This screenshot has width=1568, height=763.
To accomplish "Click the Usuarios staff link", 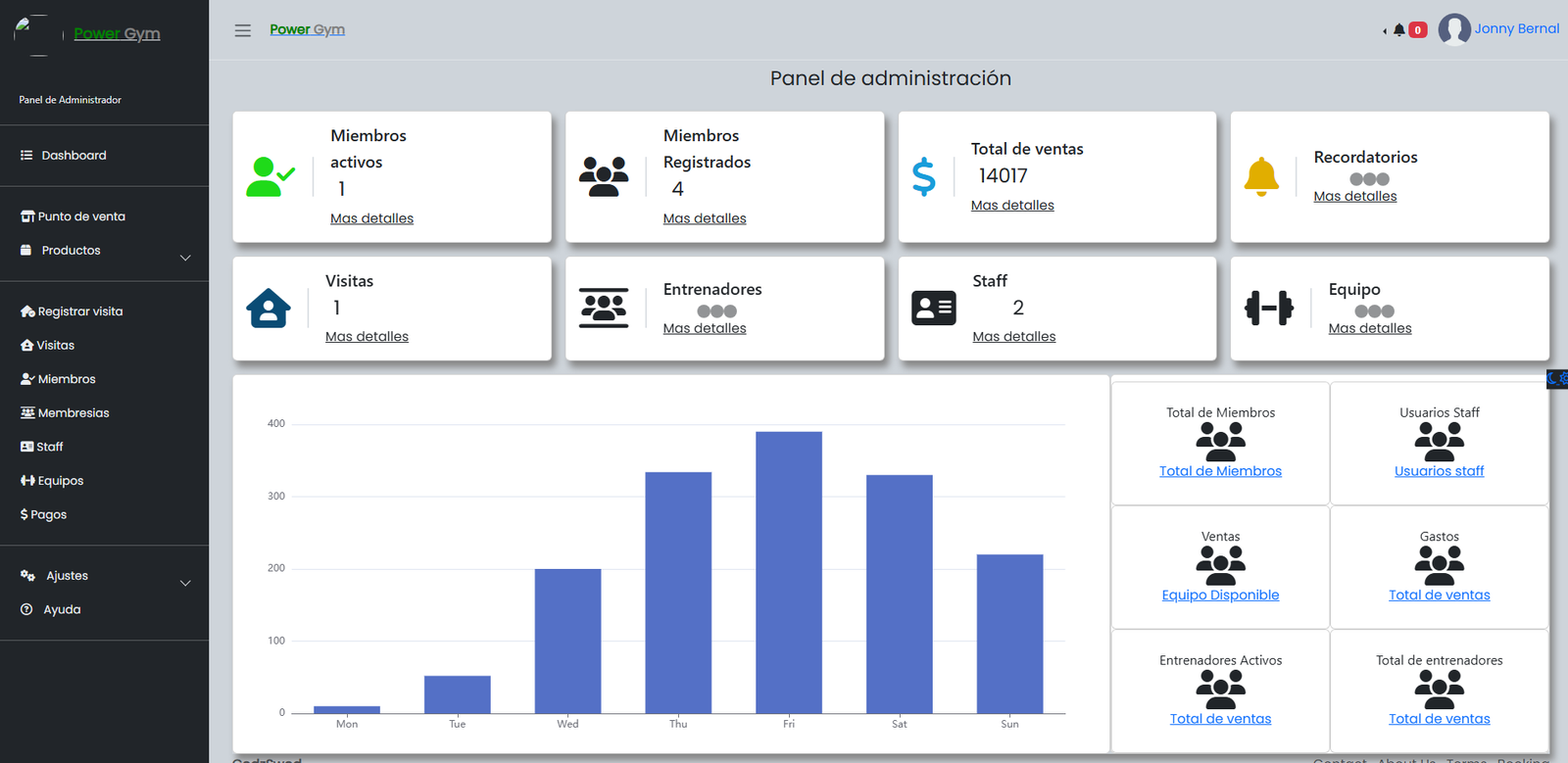I will point(1439,471).
